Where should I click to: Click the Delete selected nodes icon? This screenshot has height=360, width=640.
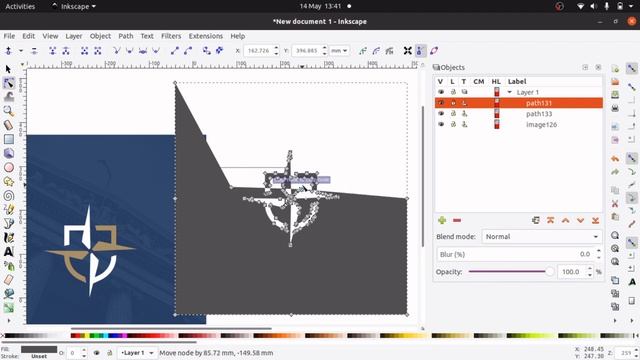(x=34, y=51)
